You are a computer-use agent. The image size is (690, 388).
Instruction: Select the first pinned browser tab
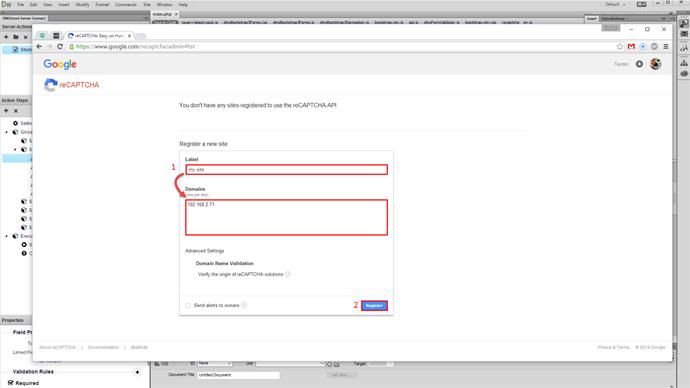pos(42,35)
